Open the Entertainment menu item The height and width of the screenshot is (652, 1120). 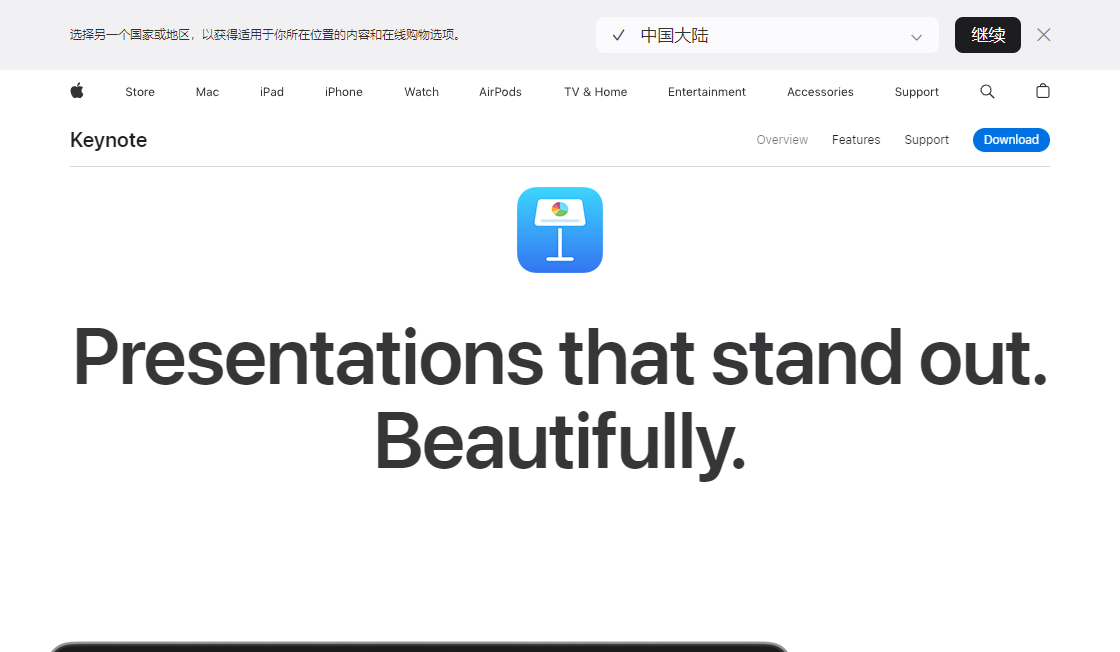tap(707, 91)
